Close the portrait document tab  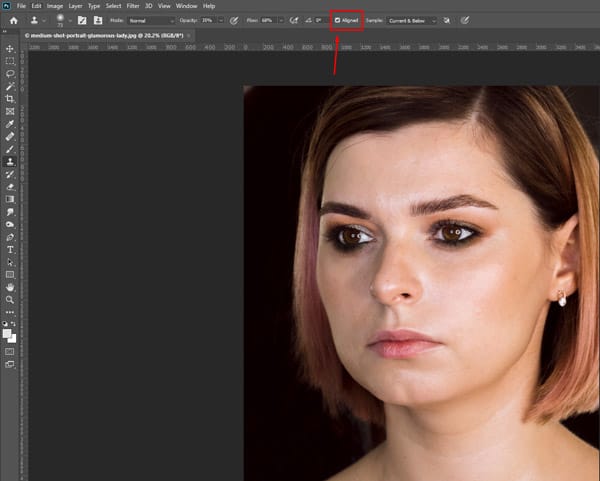tap(189, 36)
